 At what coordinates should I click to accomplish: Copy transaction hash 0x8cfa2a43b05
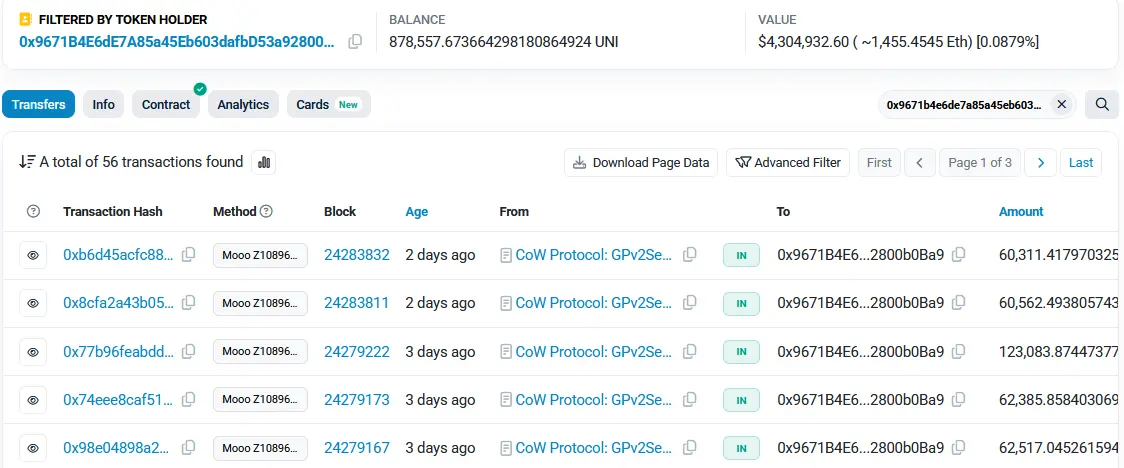click(189, 303)
